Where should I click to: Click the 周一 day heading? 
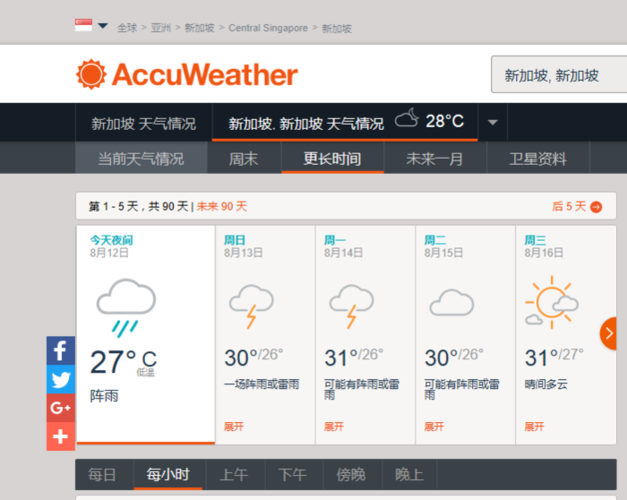coord(335,240)
